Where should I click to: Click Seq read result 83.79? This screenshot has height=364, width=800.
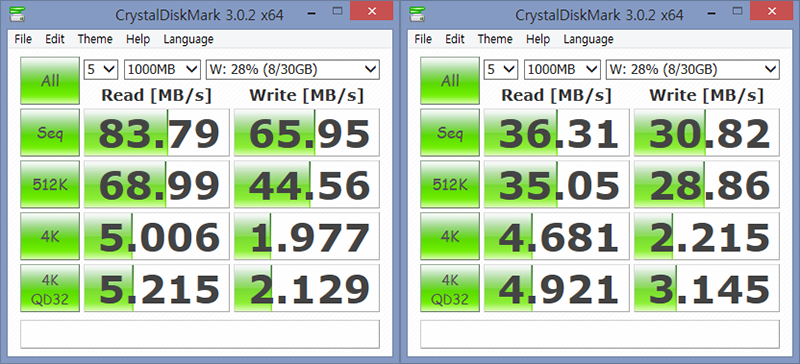pyautogui.click(x=157, y=132)
